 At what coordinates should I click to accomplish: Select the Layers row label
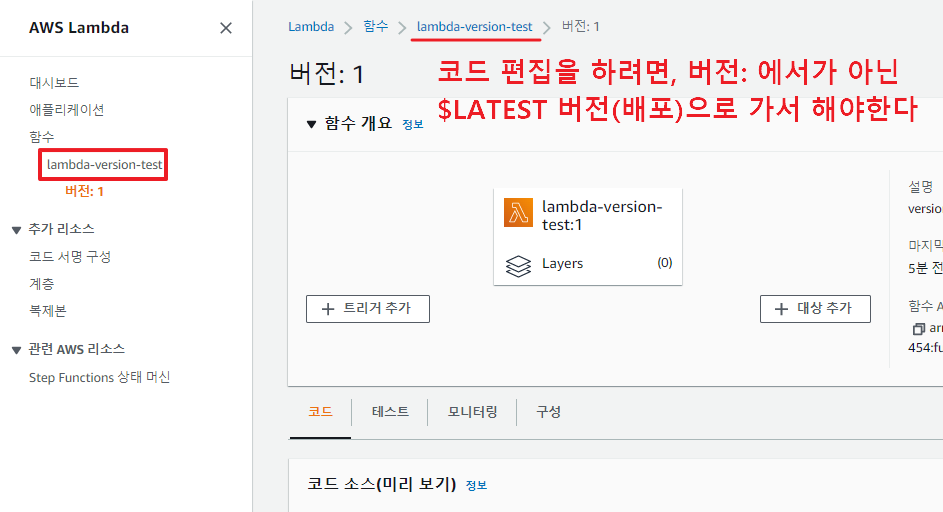point(562,264)
